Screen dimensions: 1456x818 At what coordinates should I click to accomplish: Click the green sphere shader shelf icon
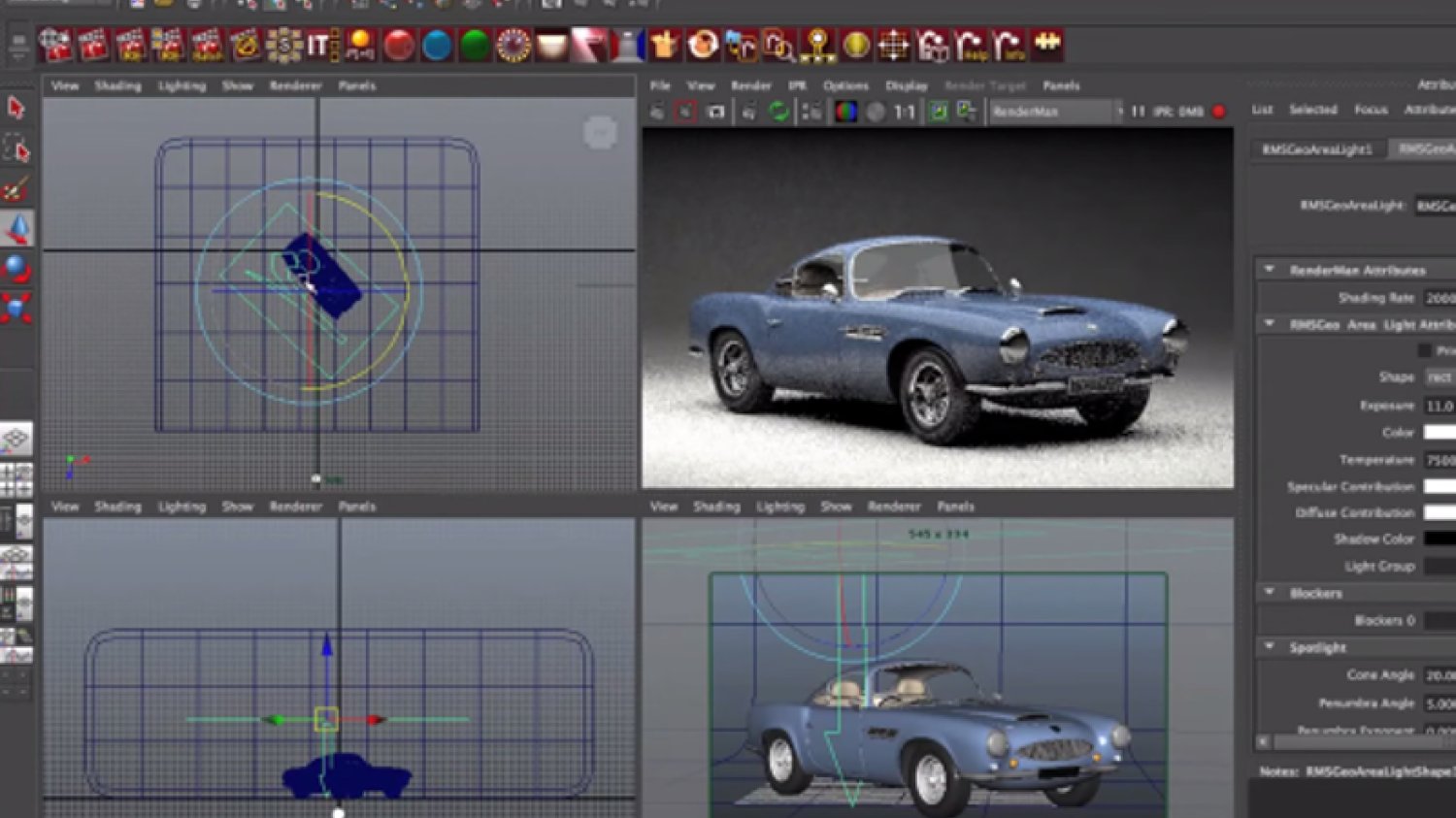(475, 45)
